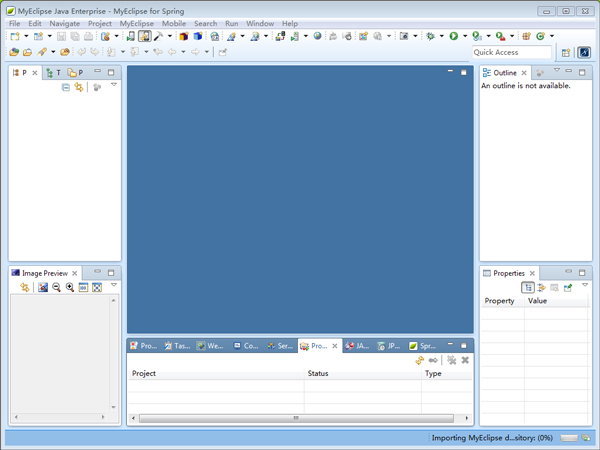Zoom out in the Image Preview panel

click(57, 288)
